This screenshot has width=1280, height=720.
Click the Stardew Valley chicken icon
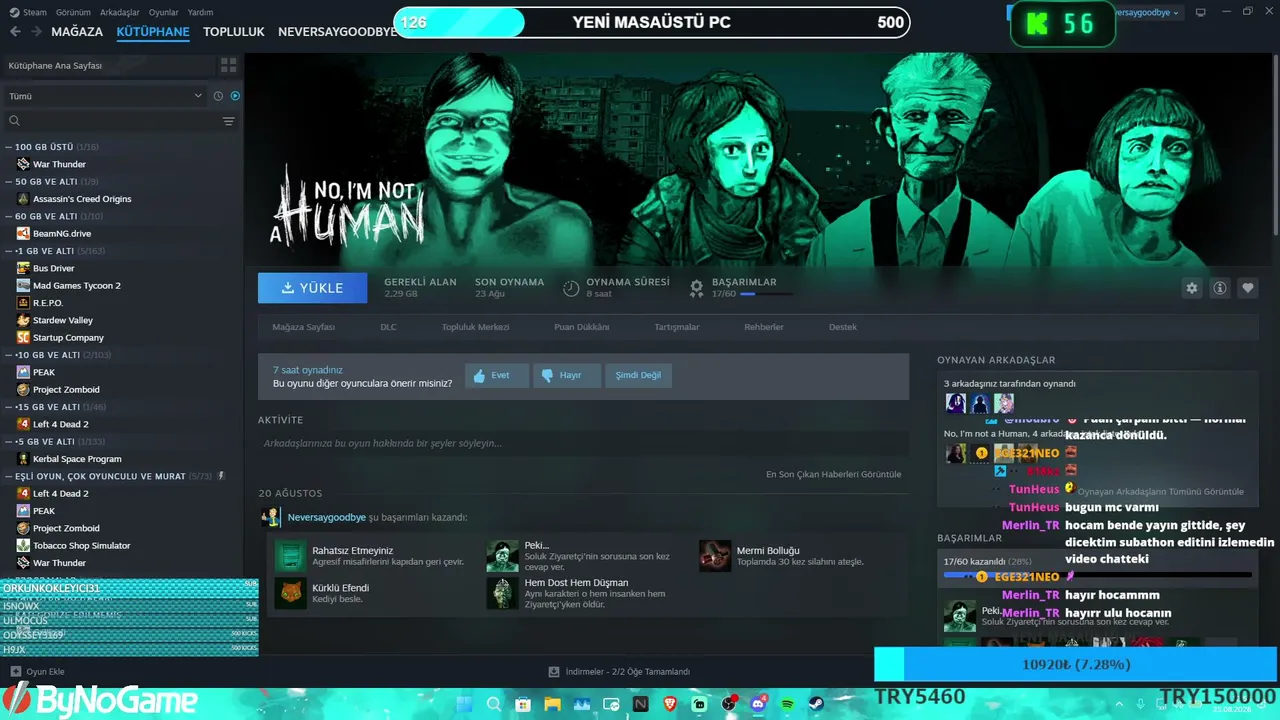click(23, 320)
